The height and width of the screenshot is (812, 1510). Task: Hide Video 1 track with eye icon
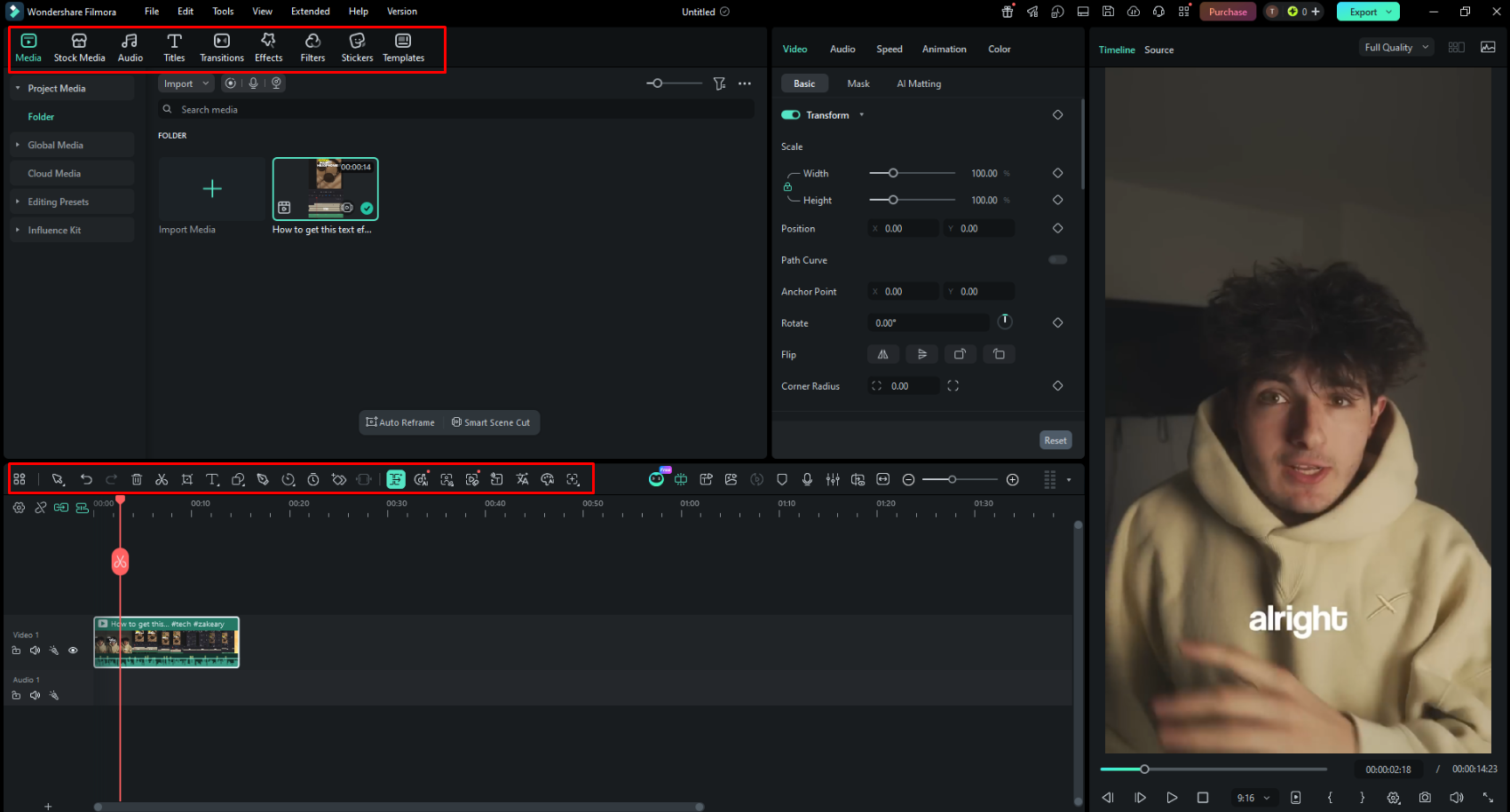click(73, 650)
